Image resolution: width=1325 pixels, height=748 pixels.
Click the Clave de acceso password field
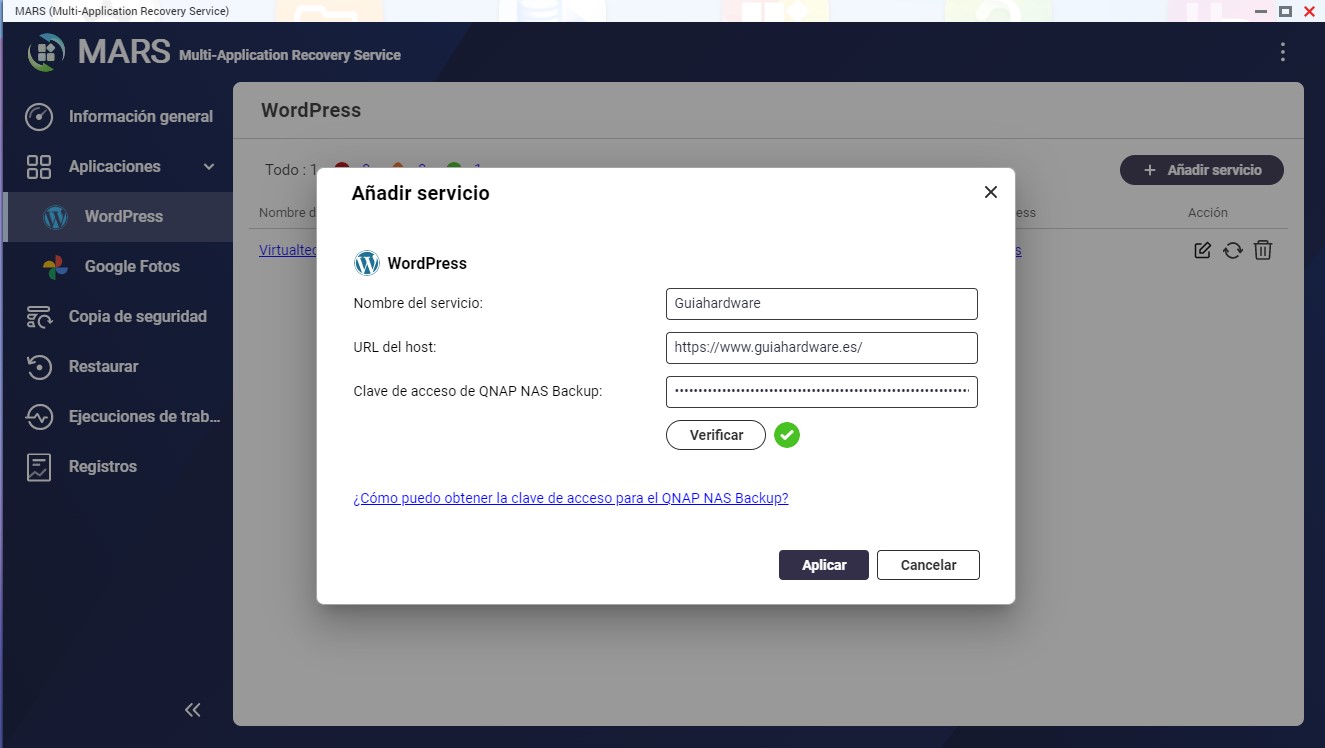[822, 391]
